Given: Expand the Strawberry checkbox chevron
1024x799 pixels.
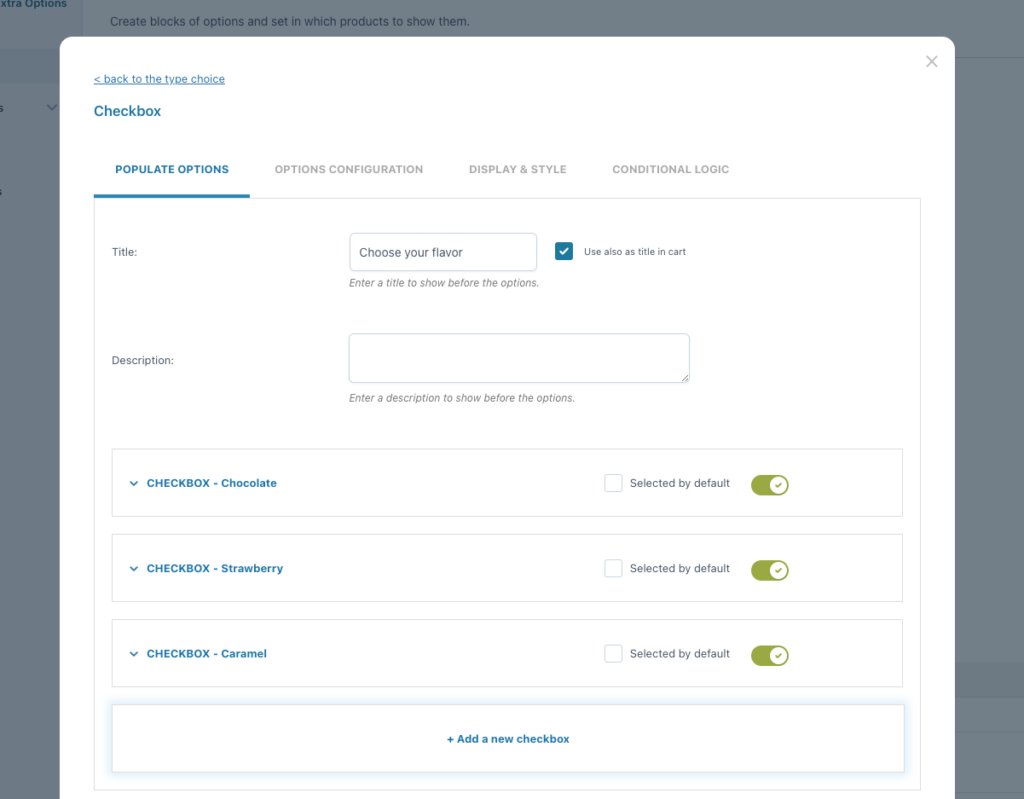Looking at the screenshot, I should 134,568.
